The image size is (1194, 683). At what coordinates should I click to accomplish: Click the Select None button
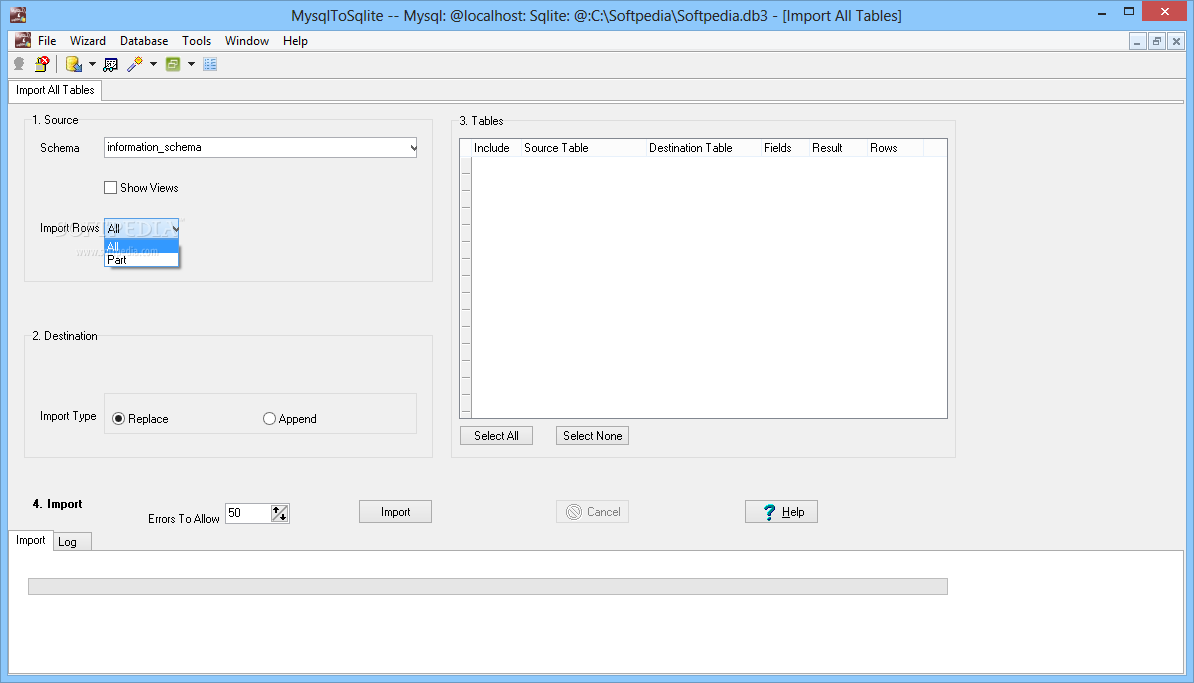click(592, 436)
